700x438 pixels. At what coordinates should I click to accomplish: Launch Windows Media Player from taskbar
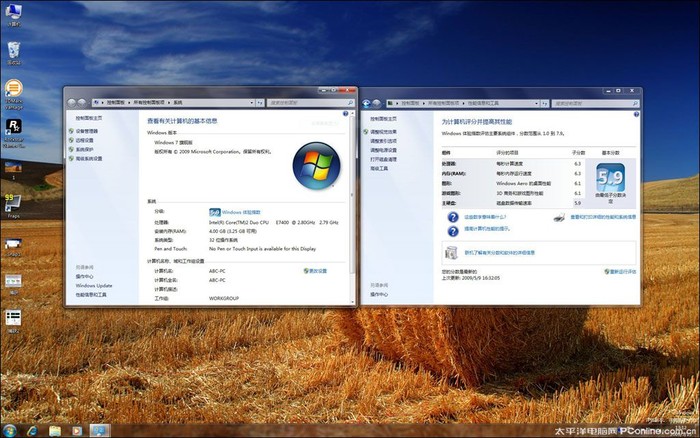77,430
